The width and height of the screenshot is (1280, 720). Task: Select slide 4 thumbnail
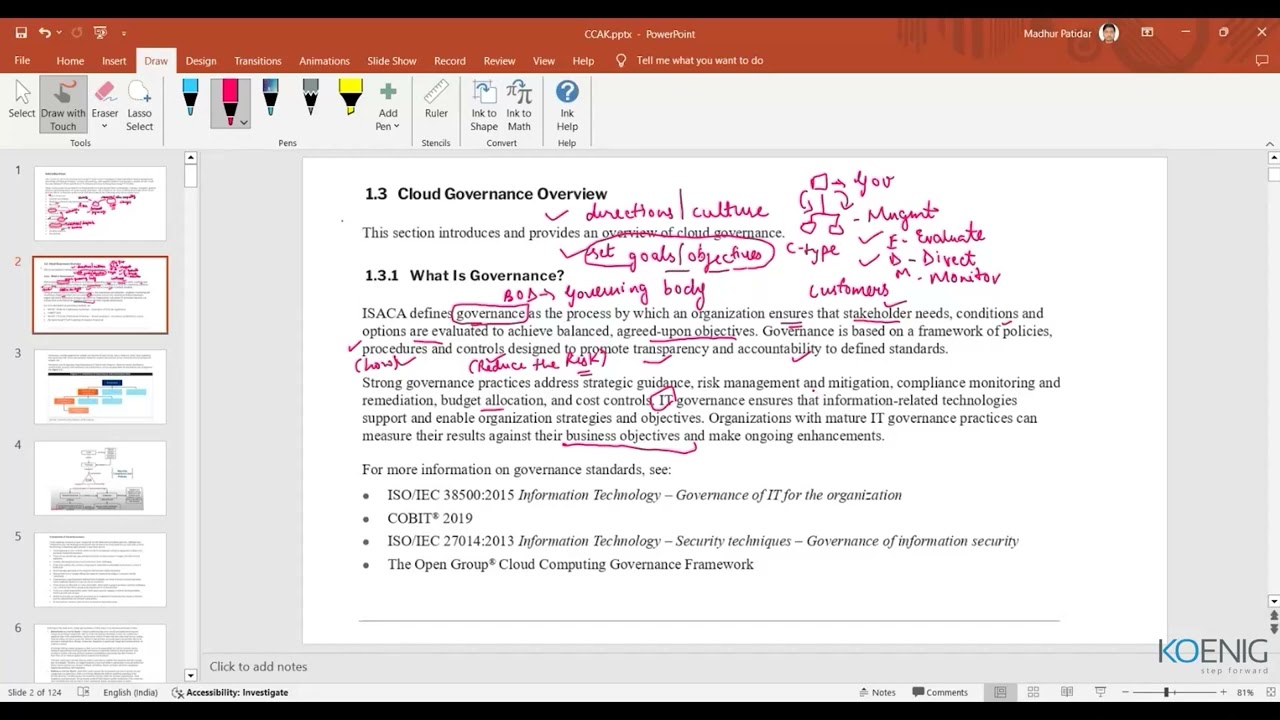100,478
